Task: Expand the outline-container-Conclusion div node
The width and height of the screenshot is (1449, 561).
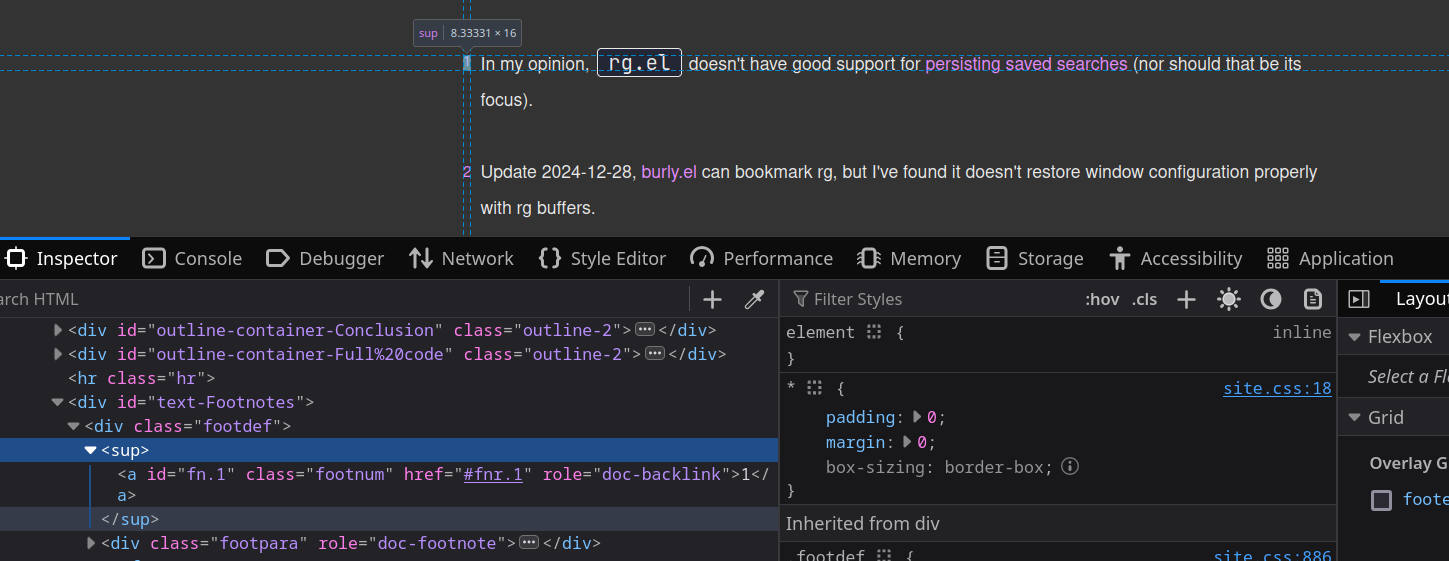Action: tap(58, 330)
